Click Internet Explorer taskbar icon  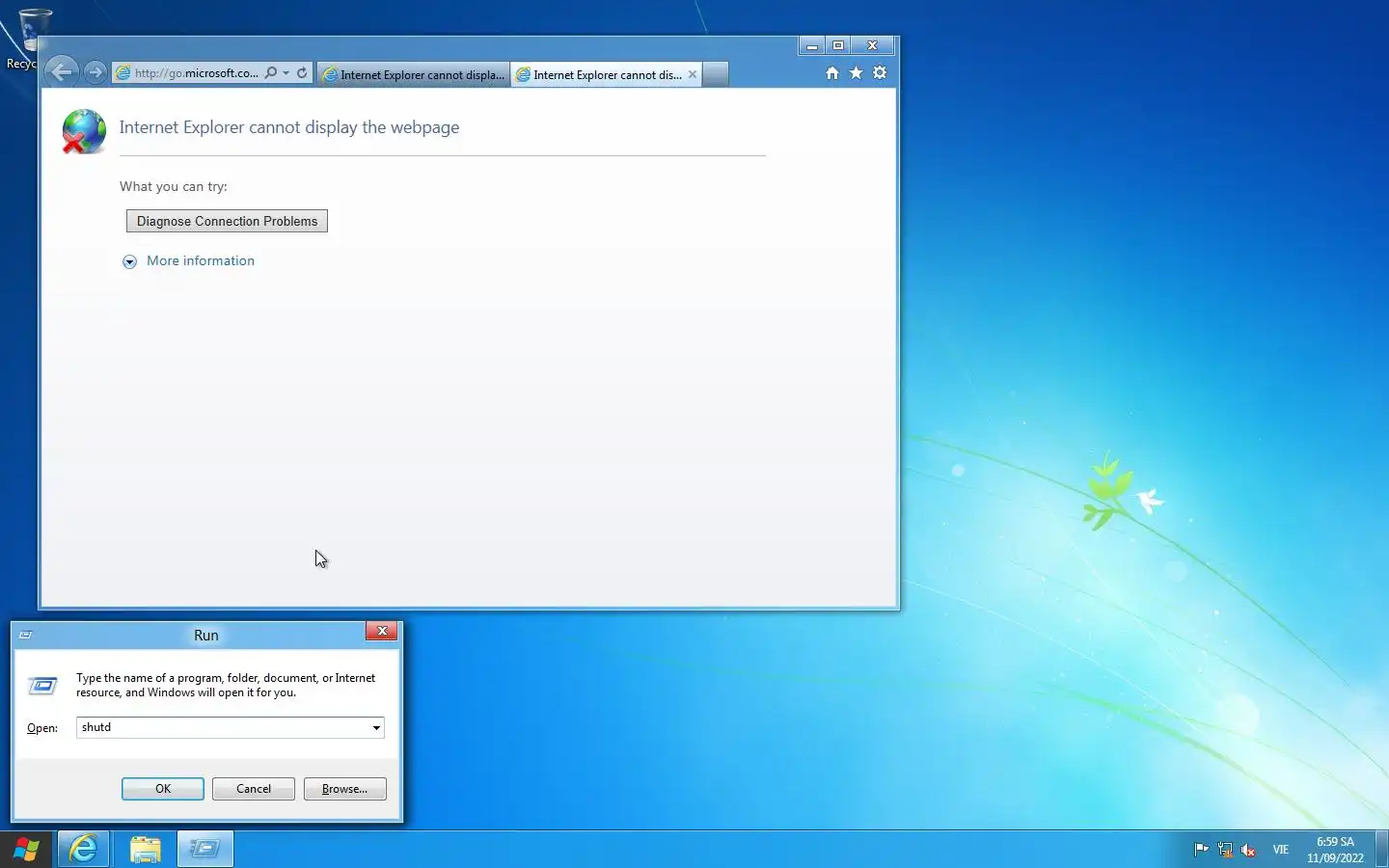(84, 849)
